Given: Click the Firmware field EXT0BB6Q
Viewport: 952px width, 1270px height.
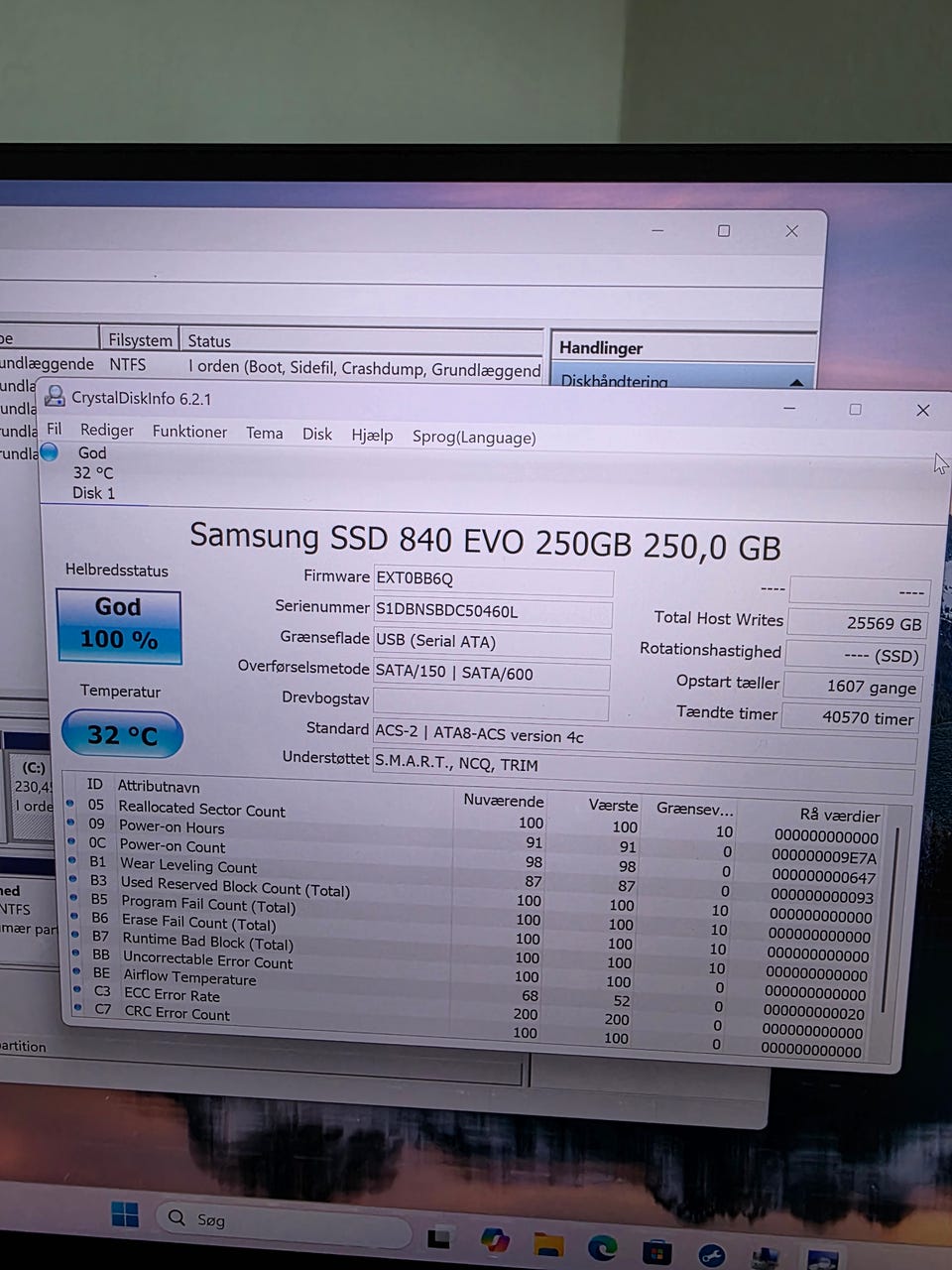Looking at the screenshot, I should [493, 579].
